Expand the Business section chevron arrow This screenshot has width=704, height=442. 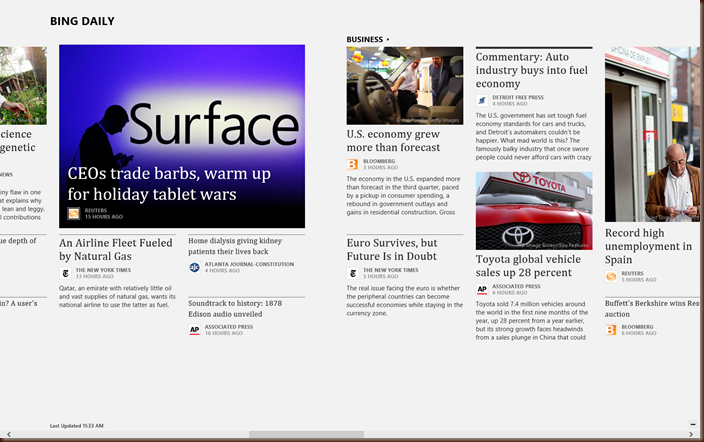(388, 40)
